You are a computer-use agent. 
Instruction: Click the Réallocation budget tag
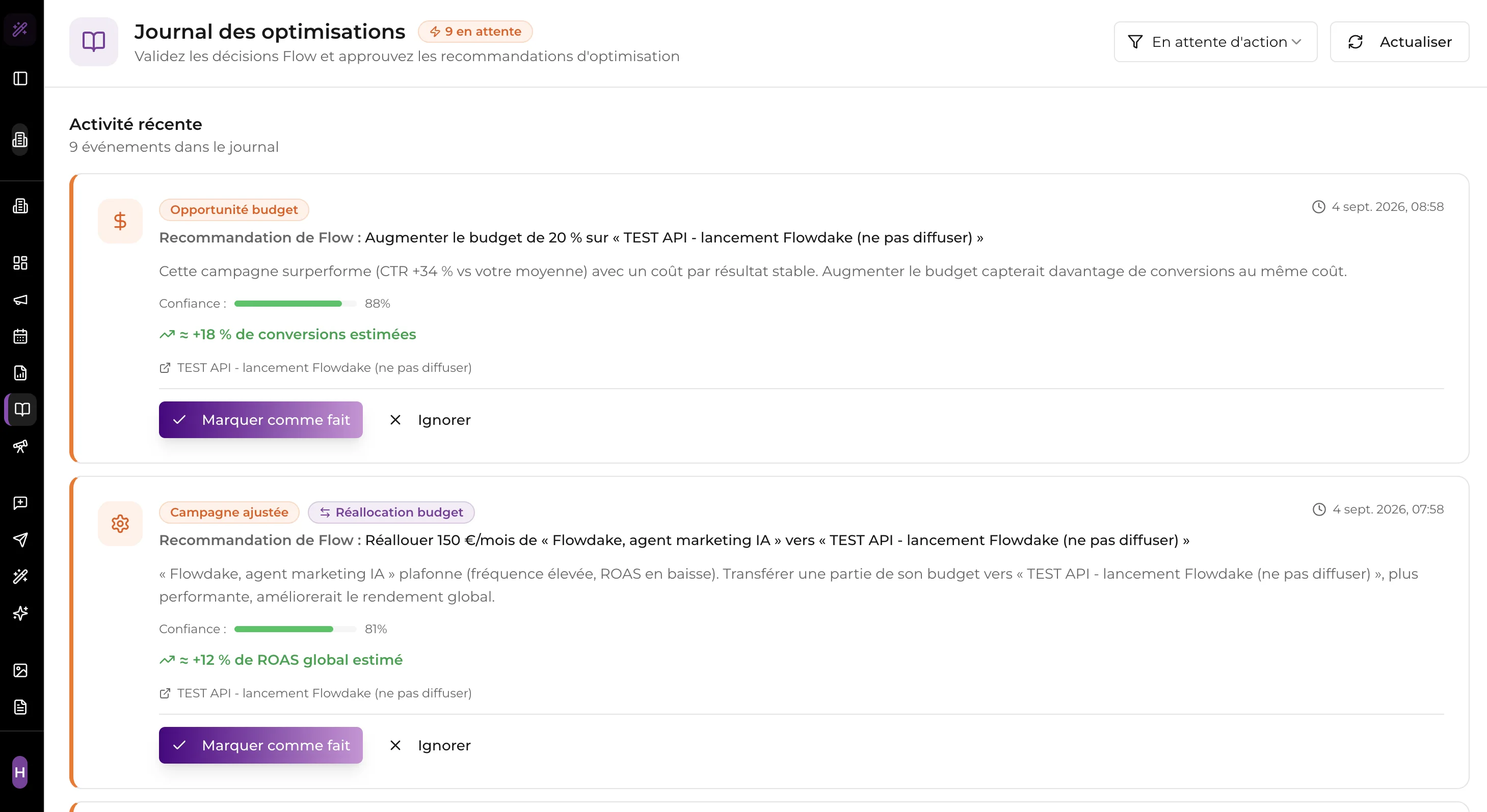pyautogui.click(x=391, y=512)
